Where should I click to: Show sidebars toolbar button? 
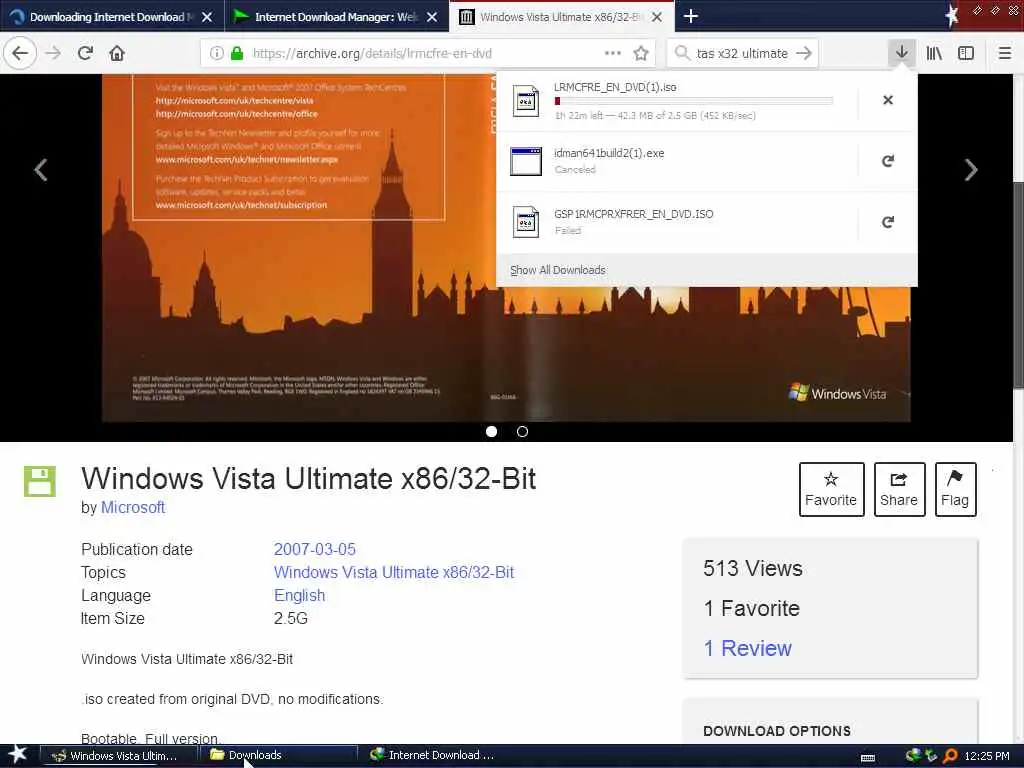966,54
